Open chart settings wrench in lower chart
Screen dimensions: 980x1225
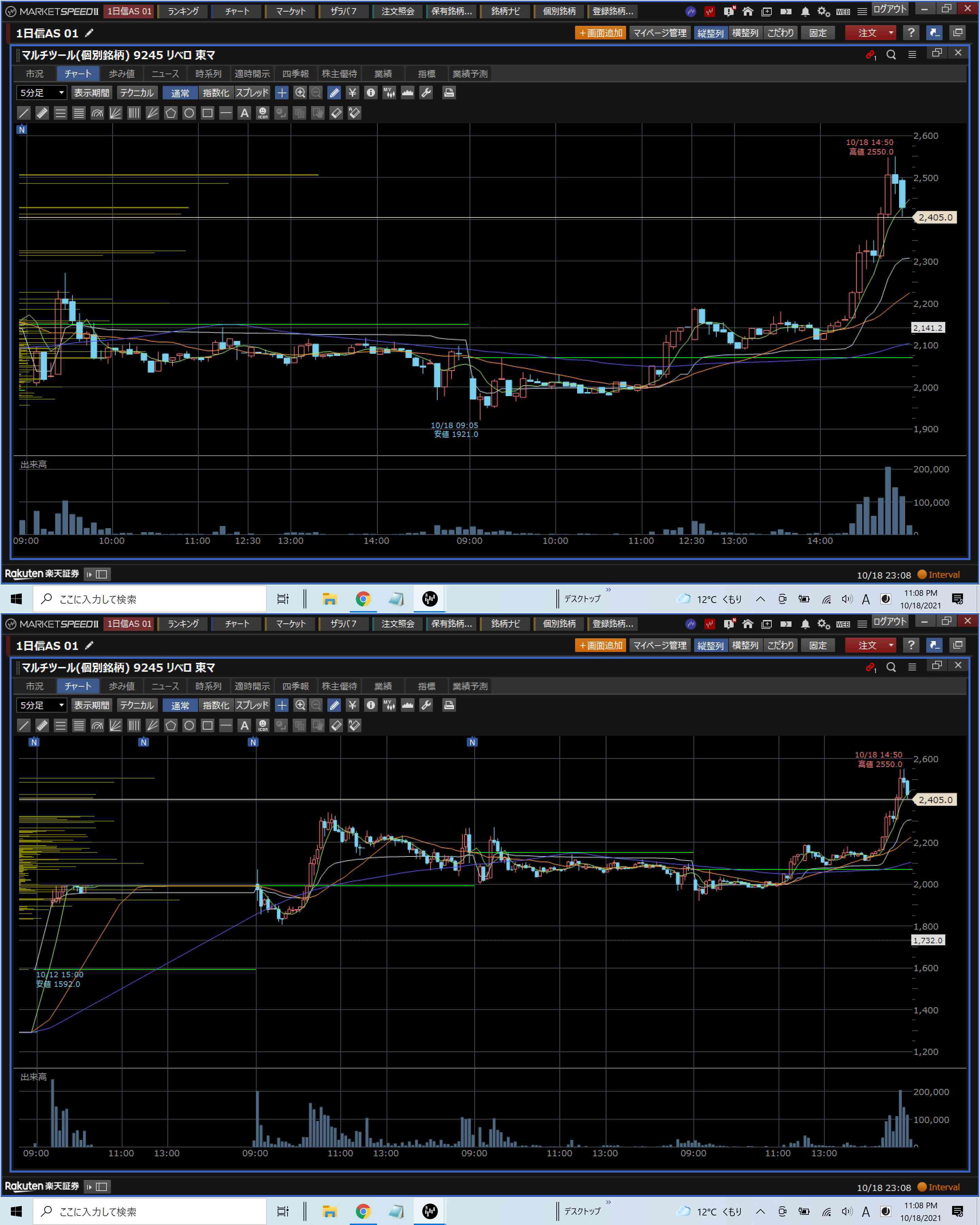[426, 705]
